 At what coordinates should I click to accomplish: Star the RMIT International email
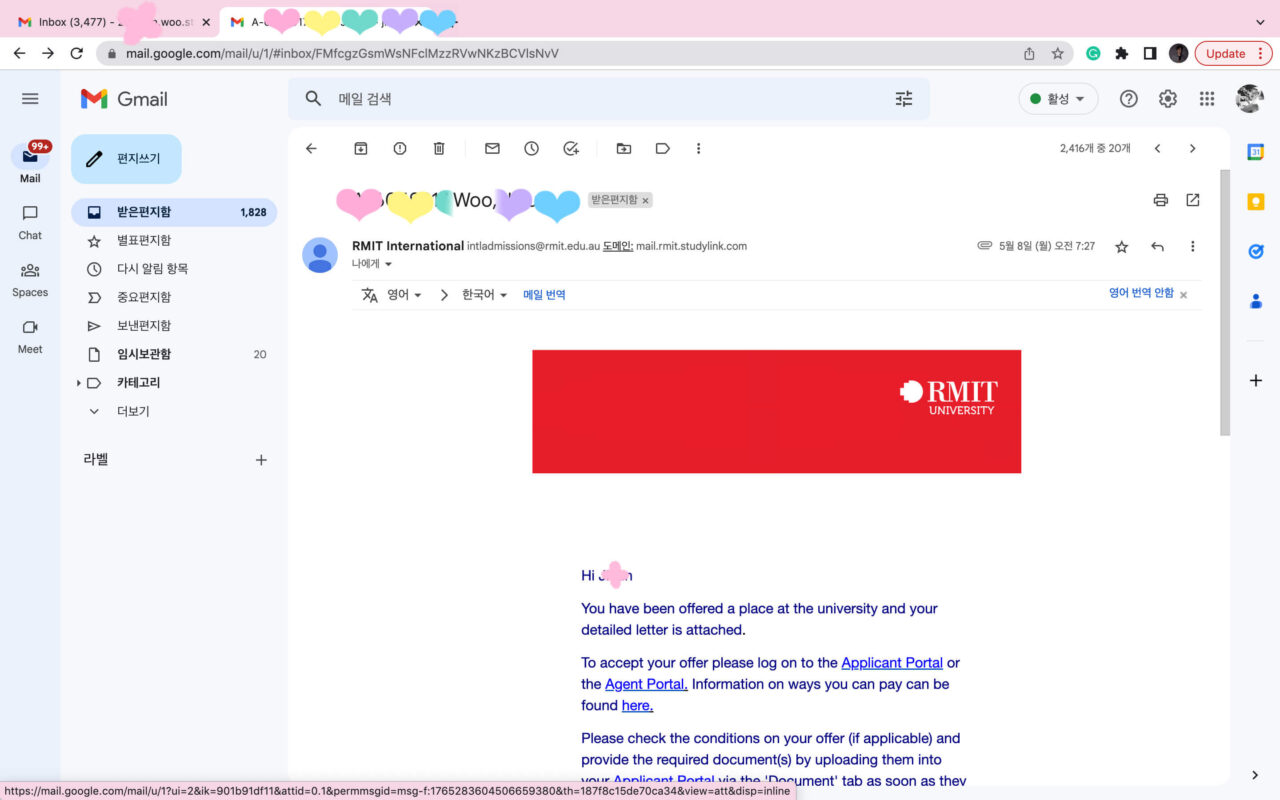[x=1121, y=247]
